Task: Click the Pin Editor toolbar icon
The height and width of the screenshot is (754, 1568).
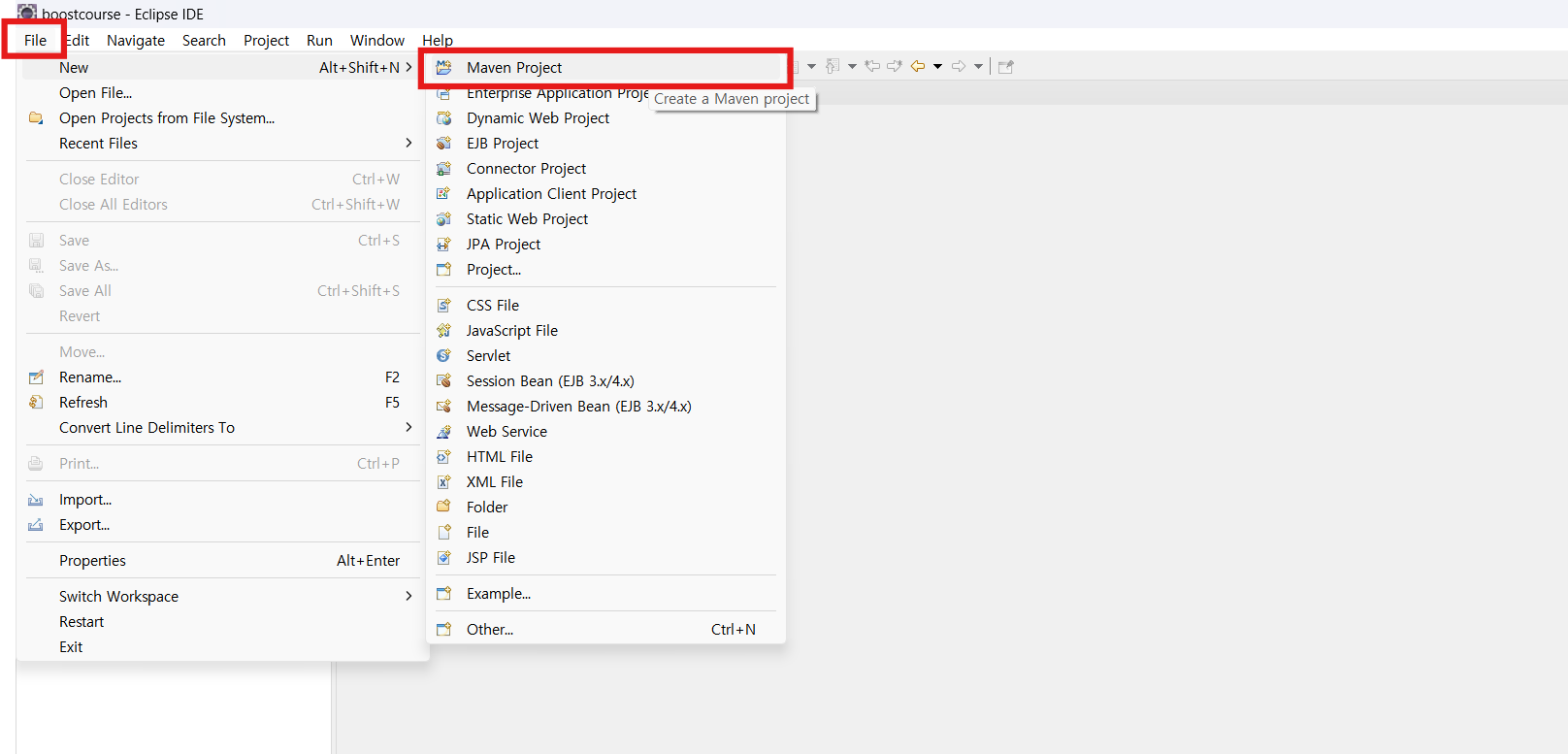Action: tap(1006, 67)
